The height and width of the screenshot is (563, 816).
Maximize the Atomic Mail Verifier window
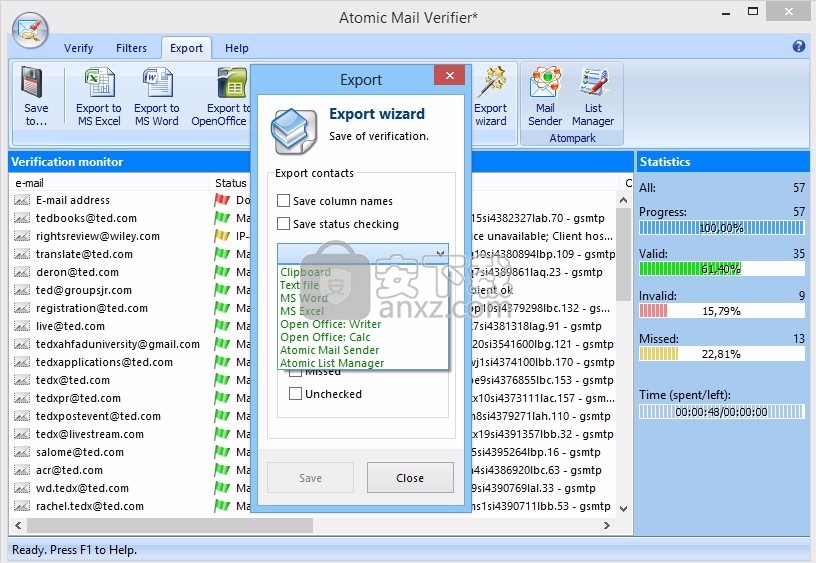(753, 11)
